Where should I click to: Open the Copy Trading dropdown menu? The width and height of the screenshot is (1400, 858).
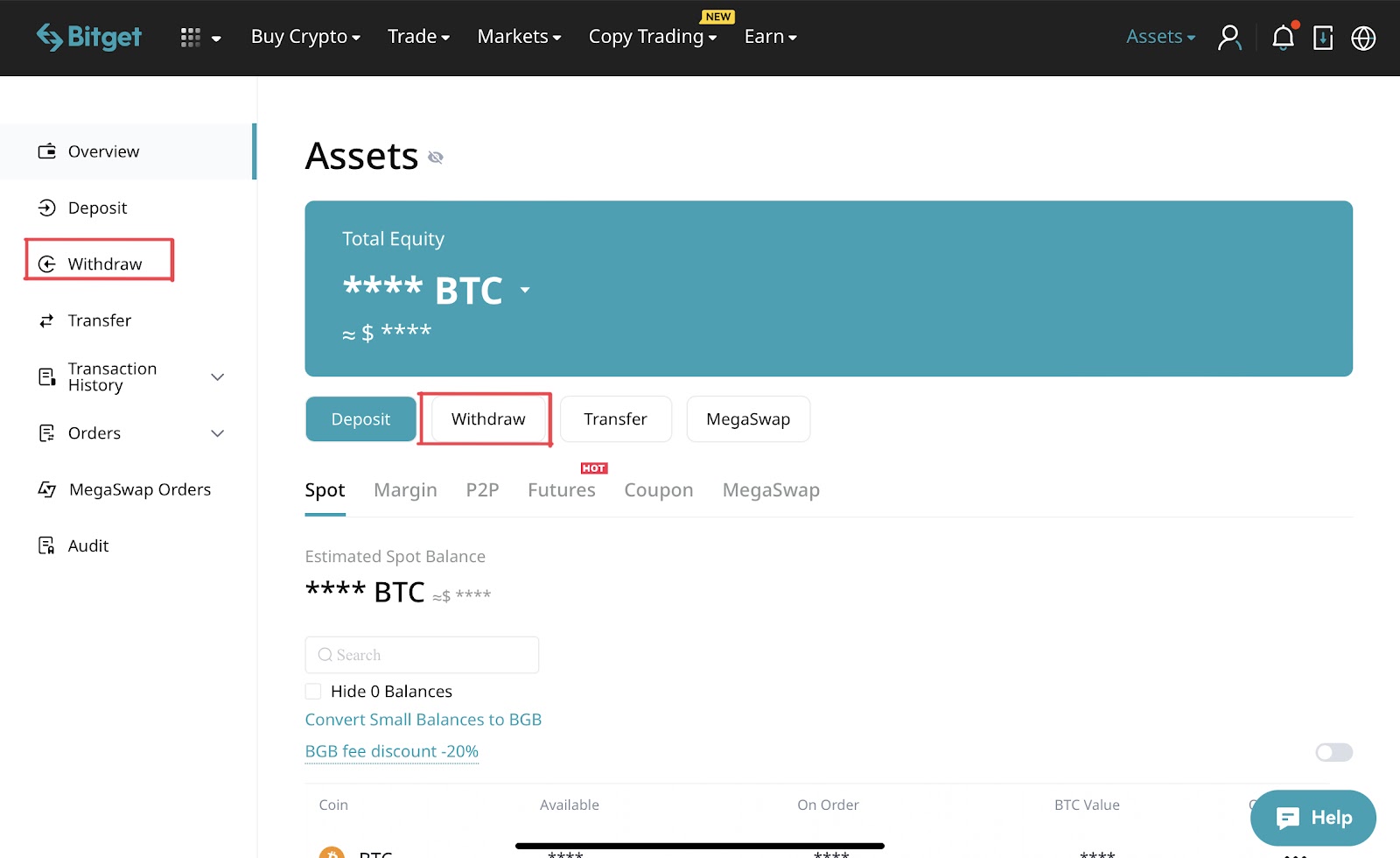pos(652,37)
